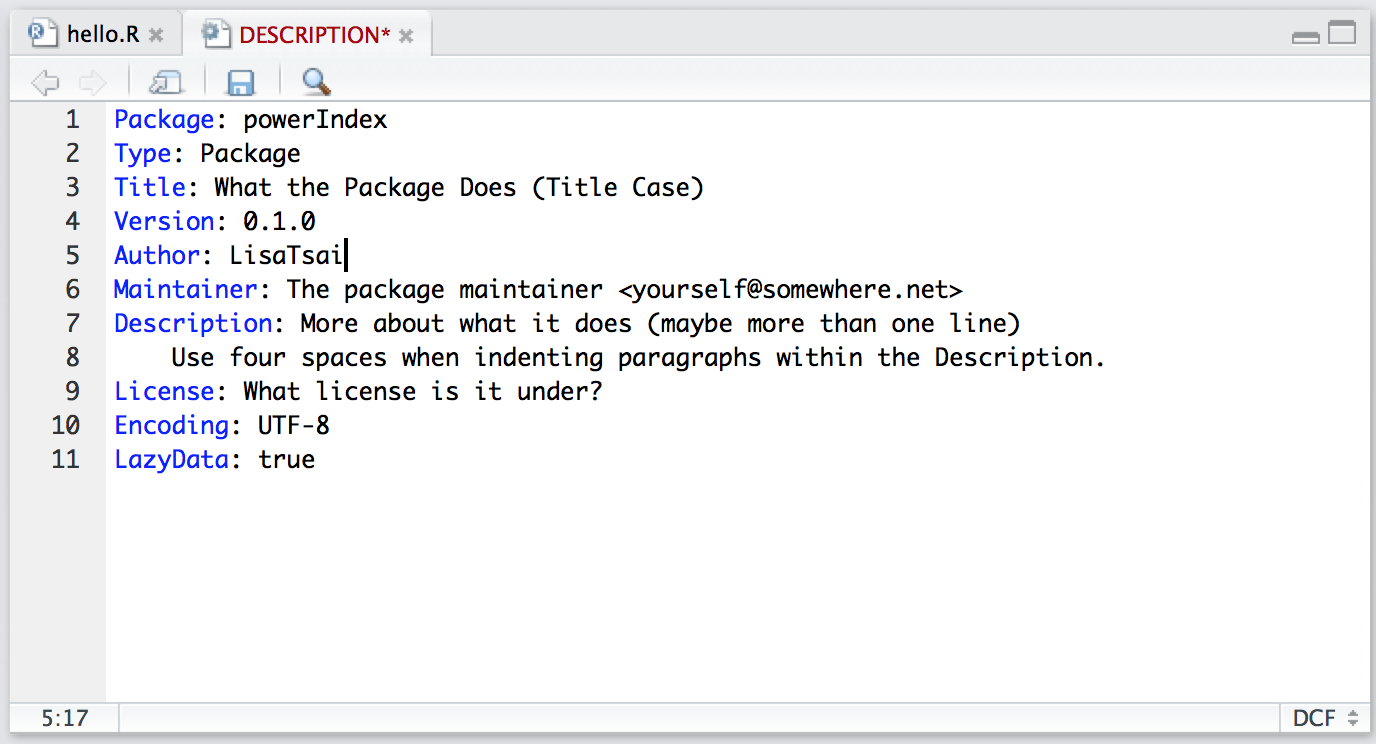Close the DESCRIPTION* tab

[406, 36]
